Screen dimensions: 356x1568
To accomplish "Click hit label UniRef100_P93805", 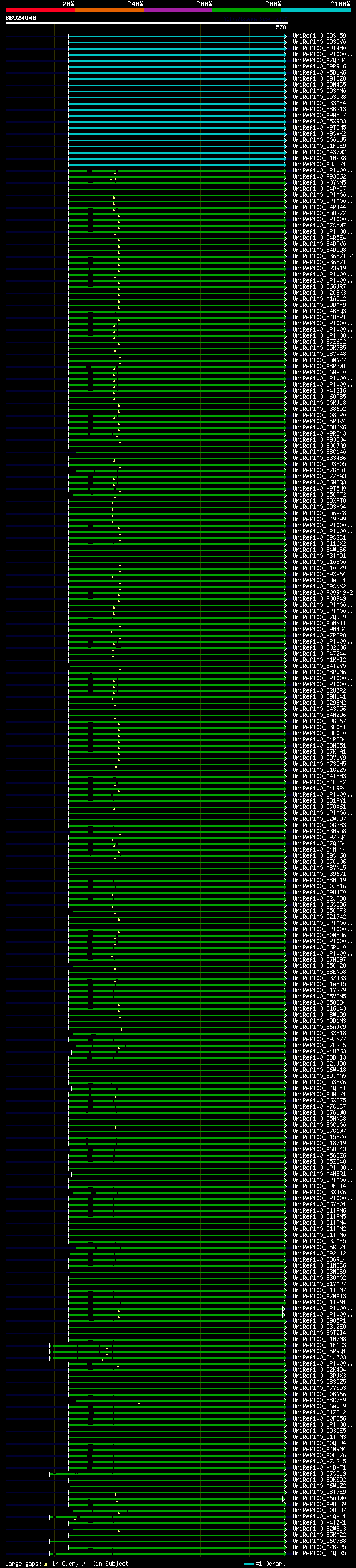I will click(x=319, y=464).
